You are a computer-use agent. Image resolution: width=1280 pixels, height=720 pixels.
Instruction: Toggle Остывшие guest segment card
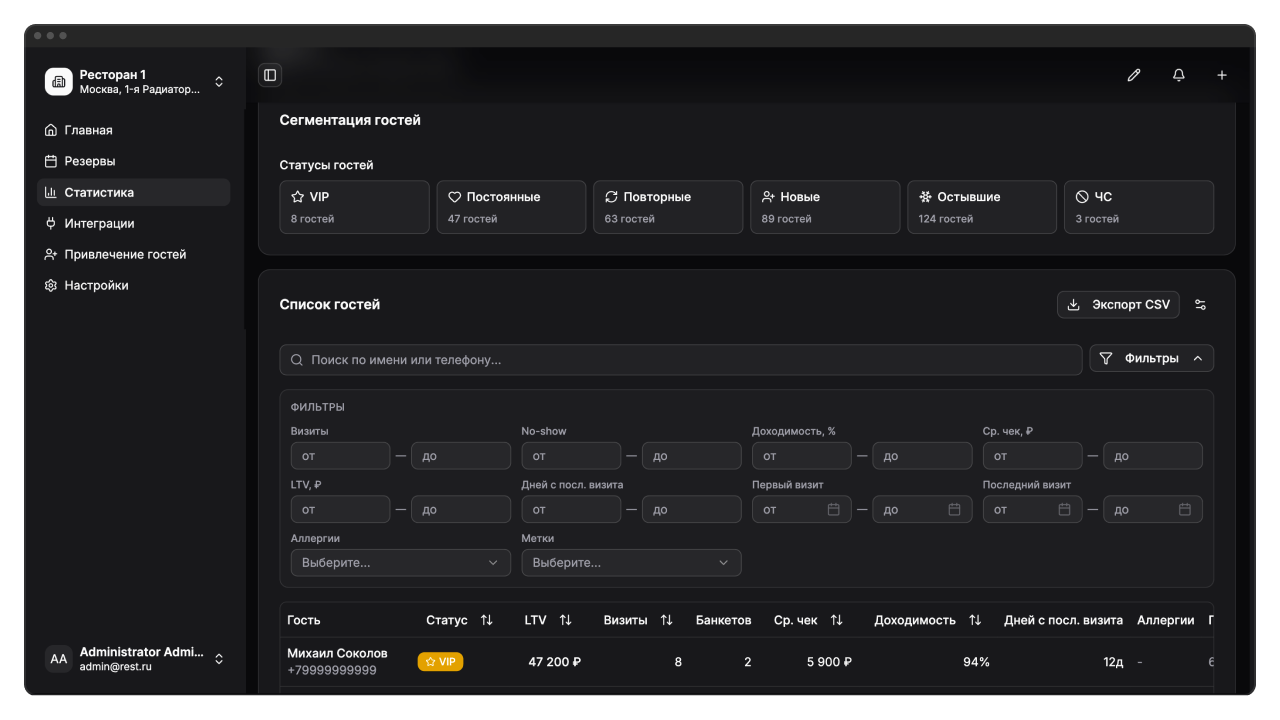click(x=981, y=207)
